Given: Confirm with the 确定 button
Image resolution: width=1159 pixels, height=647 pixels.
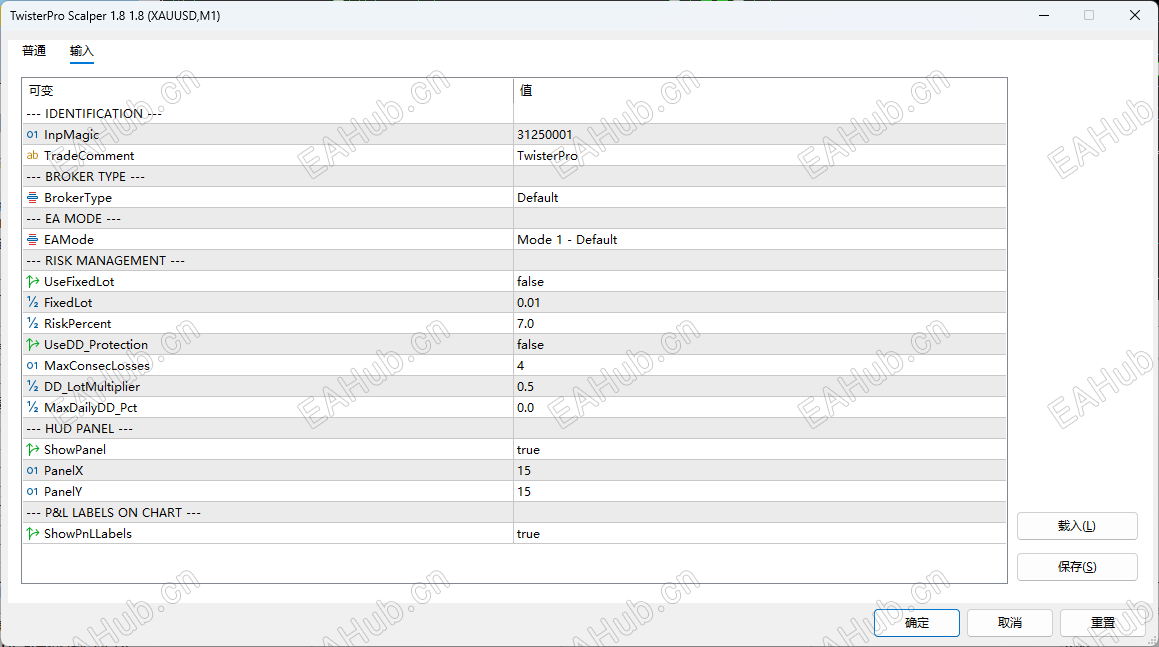Looking at the screenshot, I should [x=917, y=623].
